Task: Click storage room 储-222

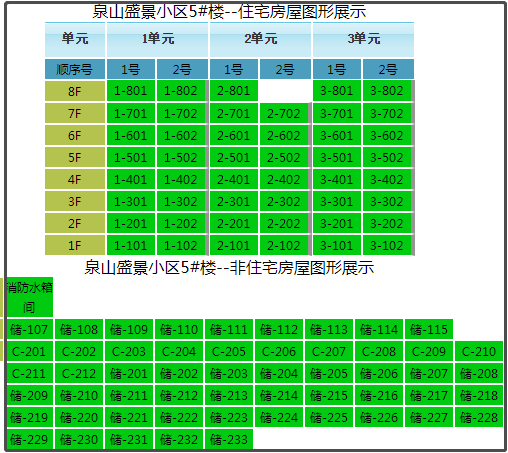Action: point(179,417)
